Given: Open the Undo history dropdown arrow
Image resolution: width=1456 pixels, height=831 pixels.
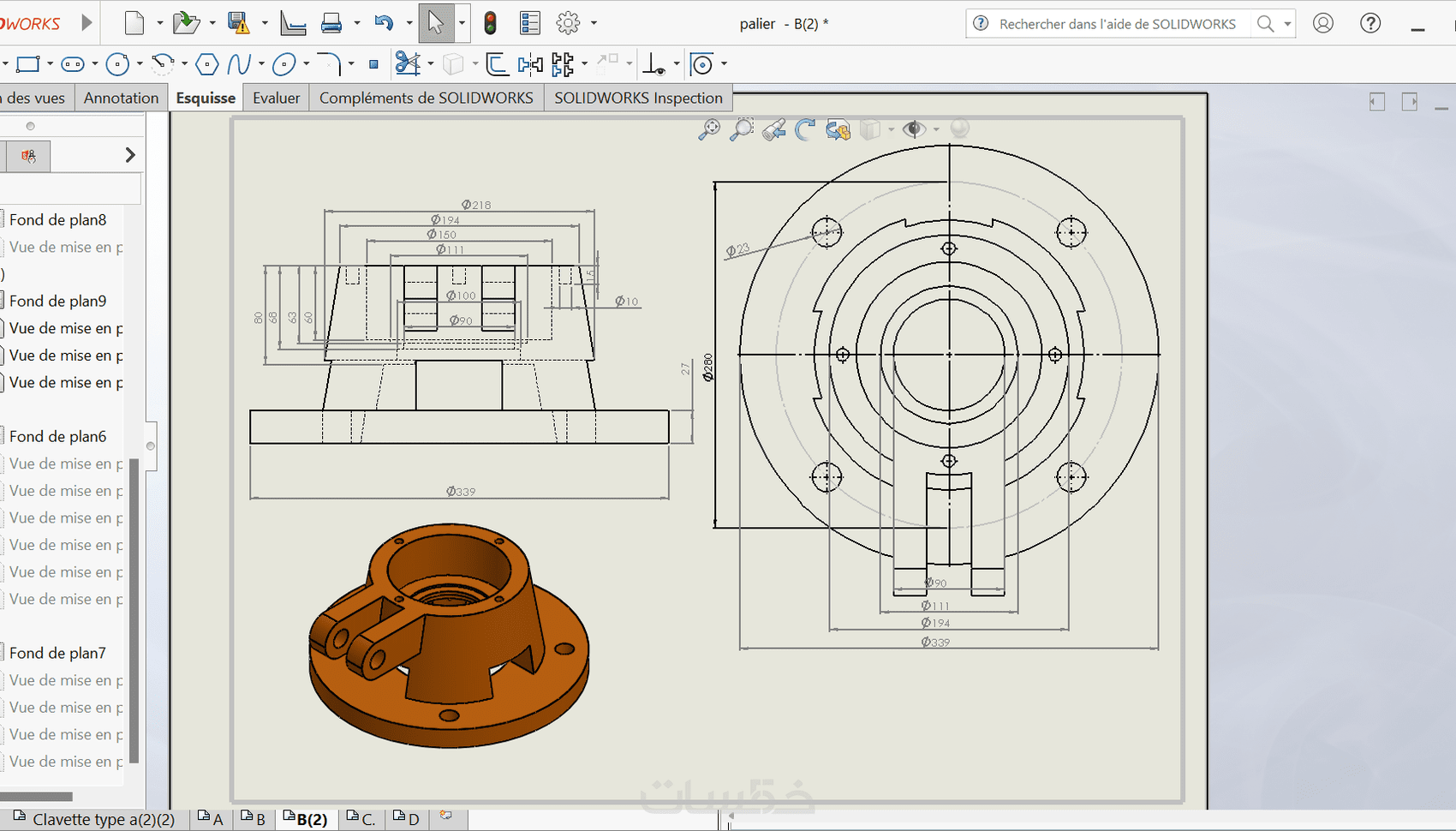Looking at the screenshot, I should point(409,23).
